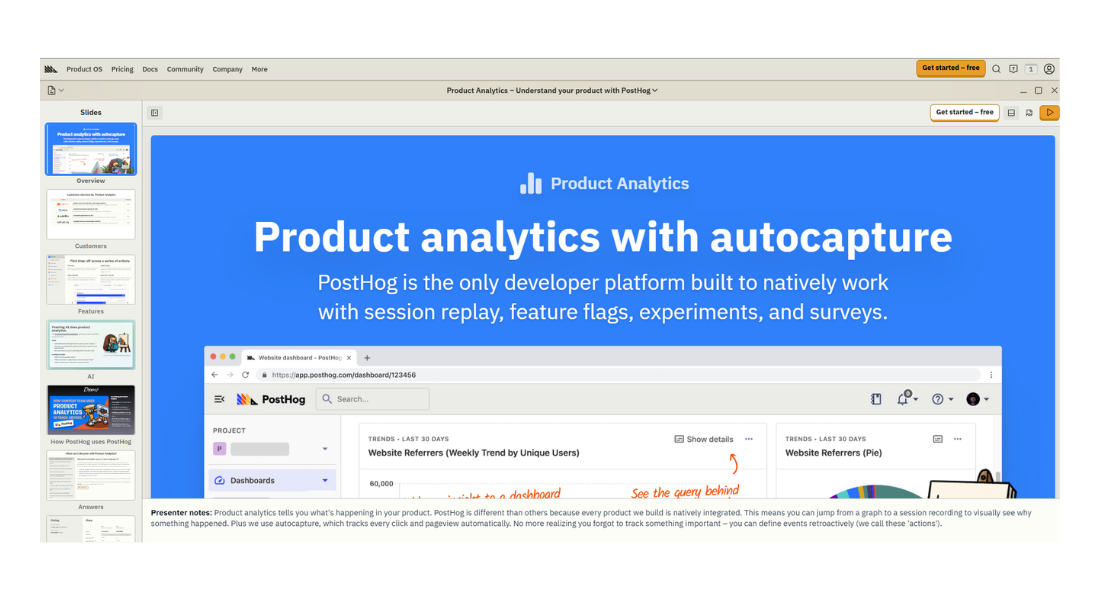Toggle the slides sidebar panel icon
This screenshot has height=600, width=1100.
[x=154, y=113]
